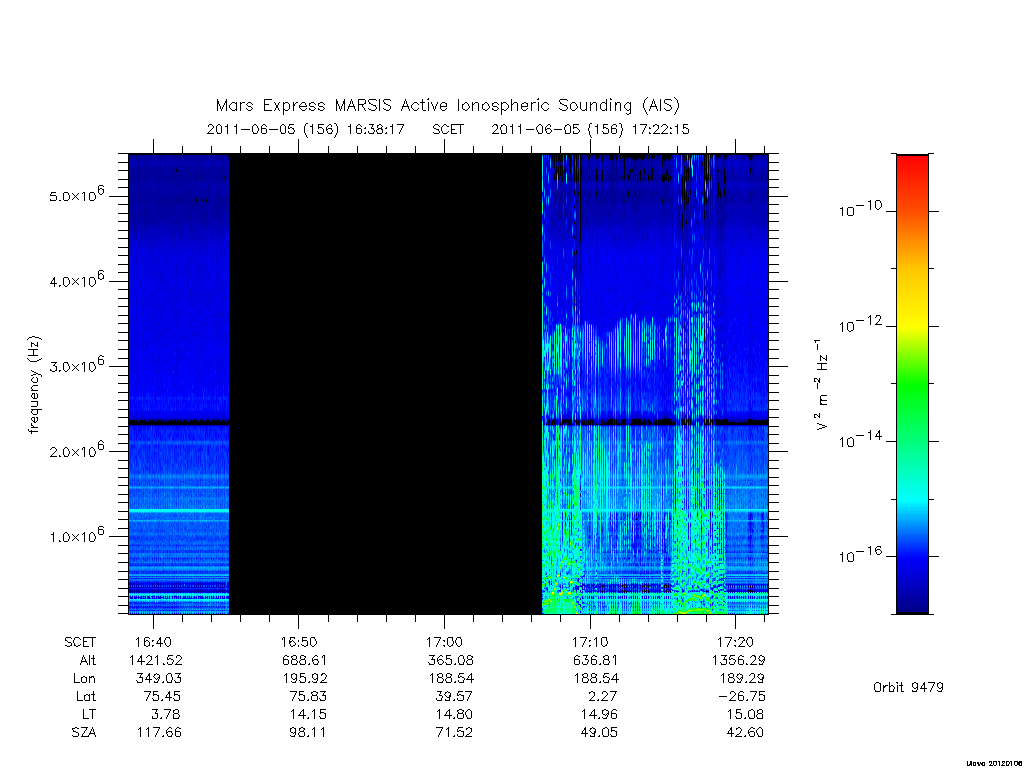
Task: Click local time value 14.15
Action: [308, 714]
